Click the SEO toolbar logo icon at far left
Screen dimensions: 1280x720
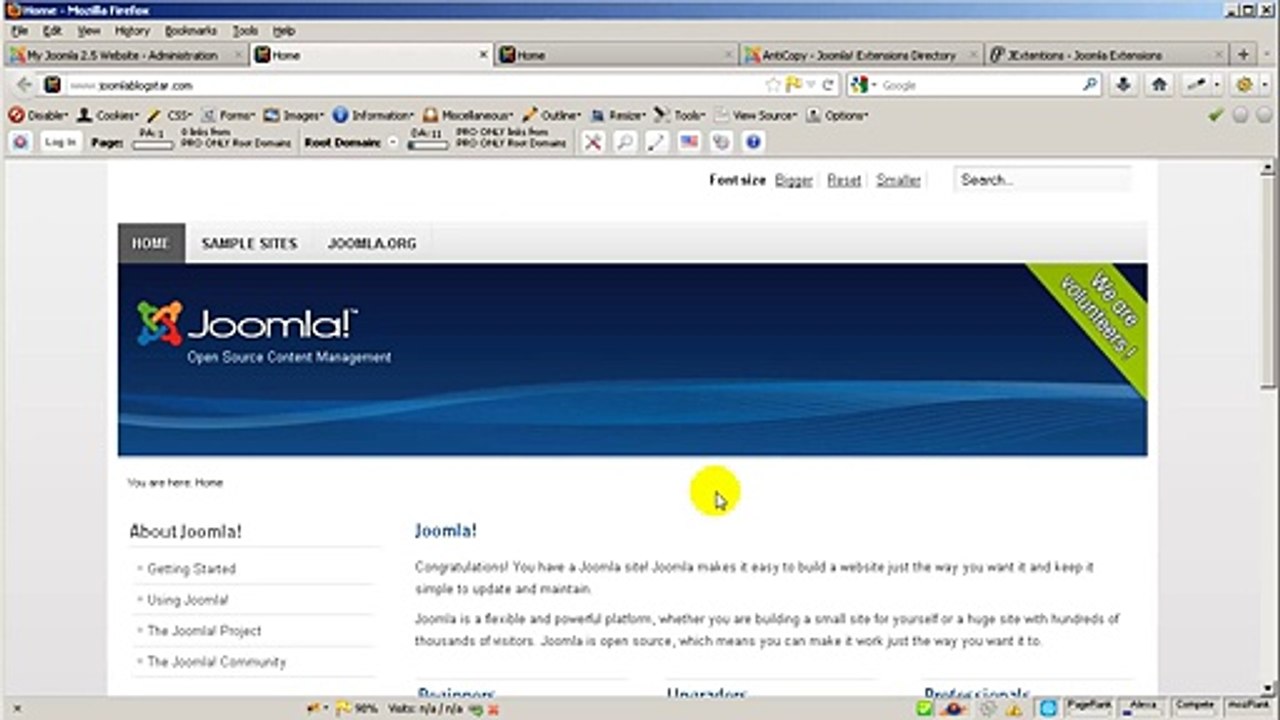coord(19,142)
